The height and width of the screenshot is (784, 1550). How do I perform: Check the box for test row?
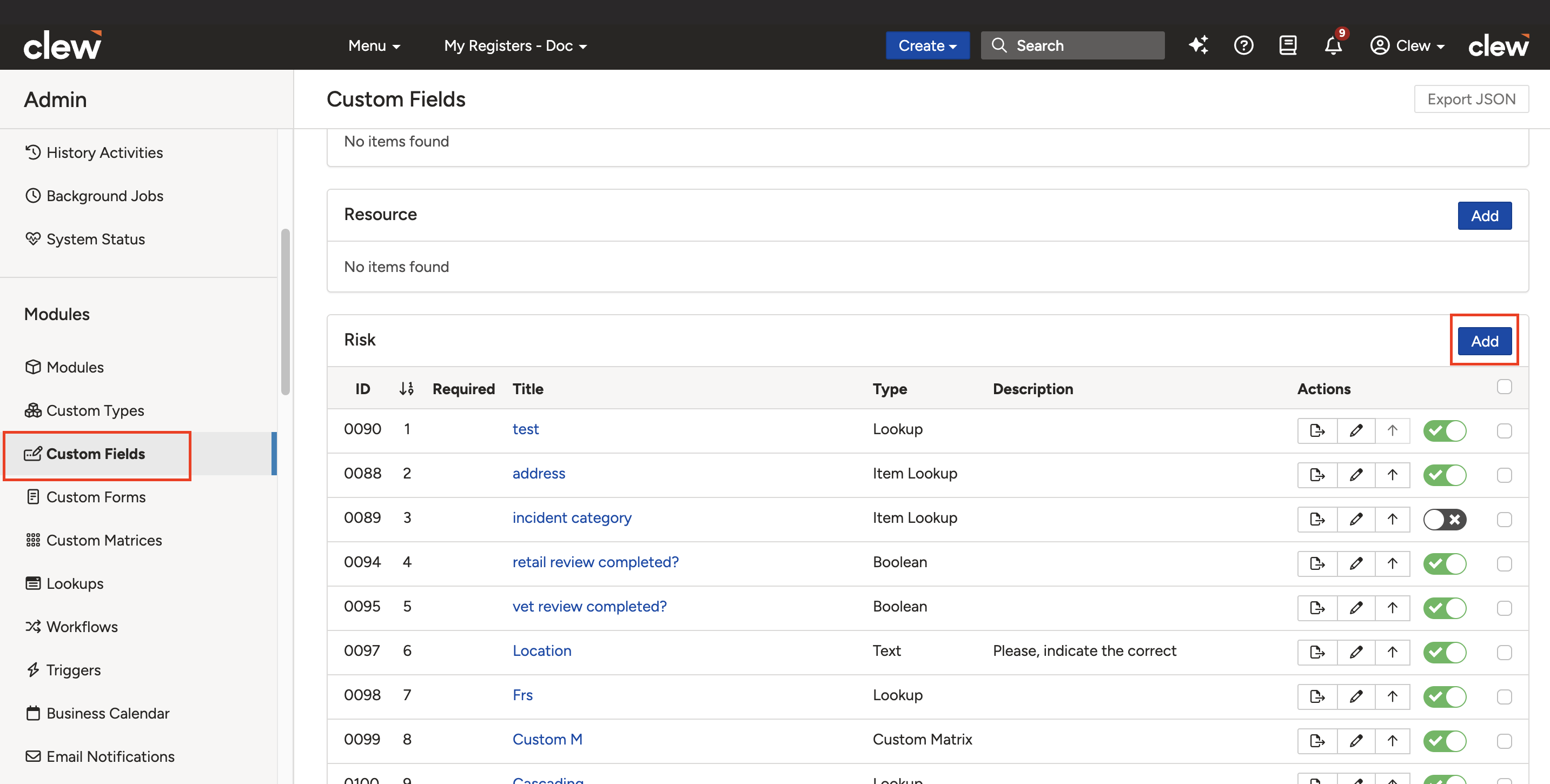(x=1504, y=431)
